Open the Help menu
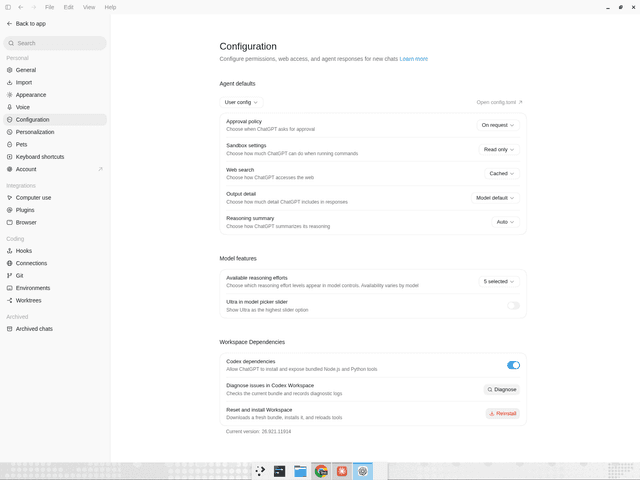 point(110,7)
